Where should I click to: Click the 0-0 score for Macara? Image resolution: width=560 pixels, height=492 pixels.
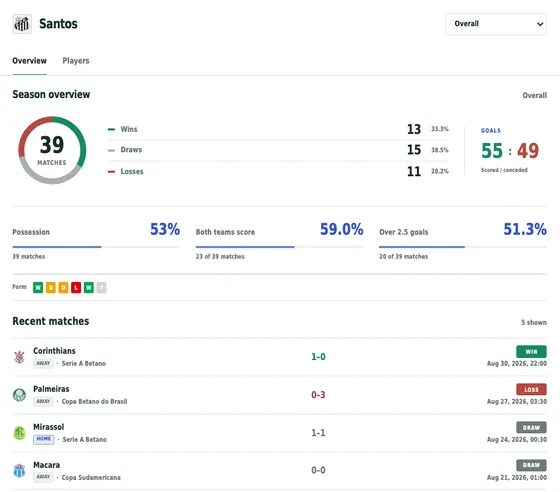pos(318,471)
